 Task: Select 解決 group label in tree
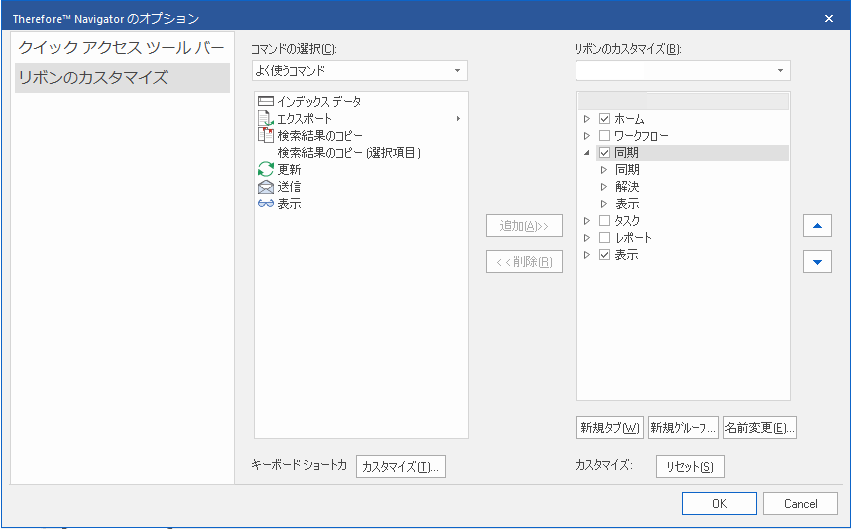627,187
